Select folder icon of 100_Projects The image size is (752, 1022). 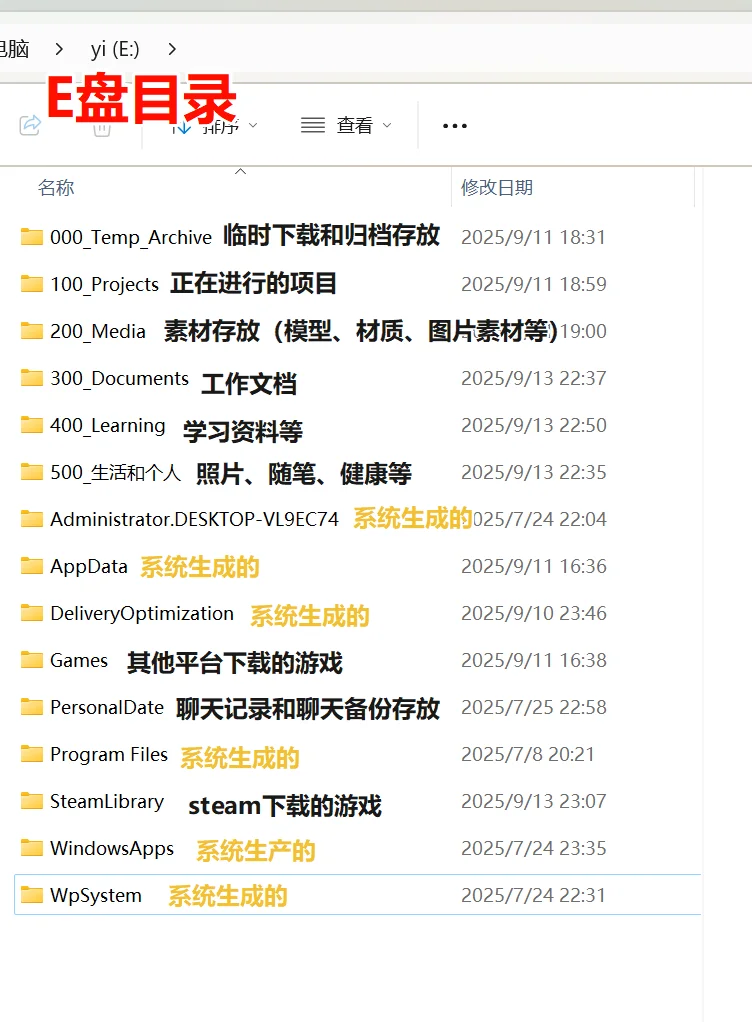tap(31, 284)
